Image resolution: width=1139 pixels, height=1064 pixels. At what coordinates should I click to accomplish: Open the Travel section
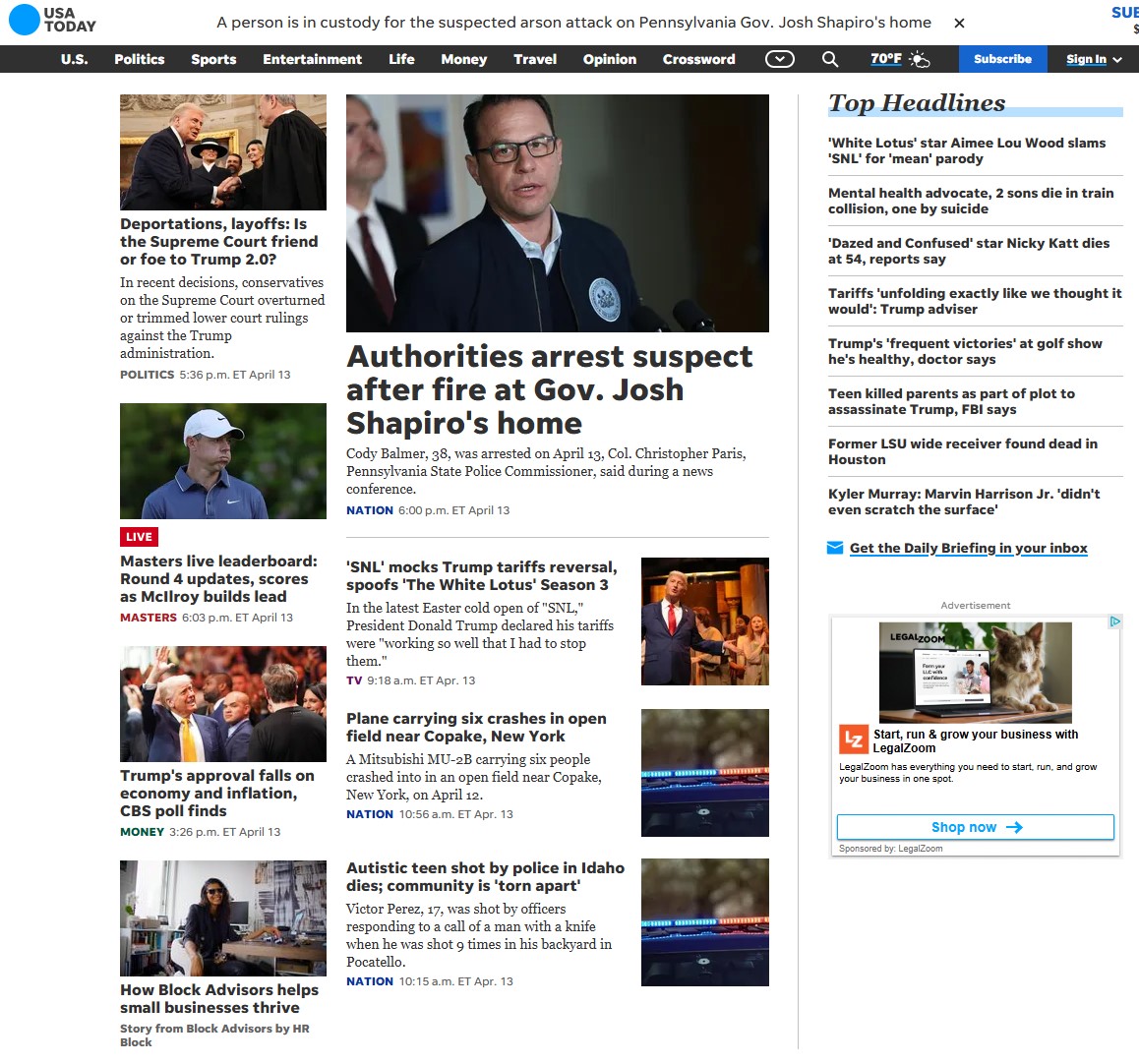(x=535, y=59)
